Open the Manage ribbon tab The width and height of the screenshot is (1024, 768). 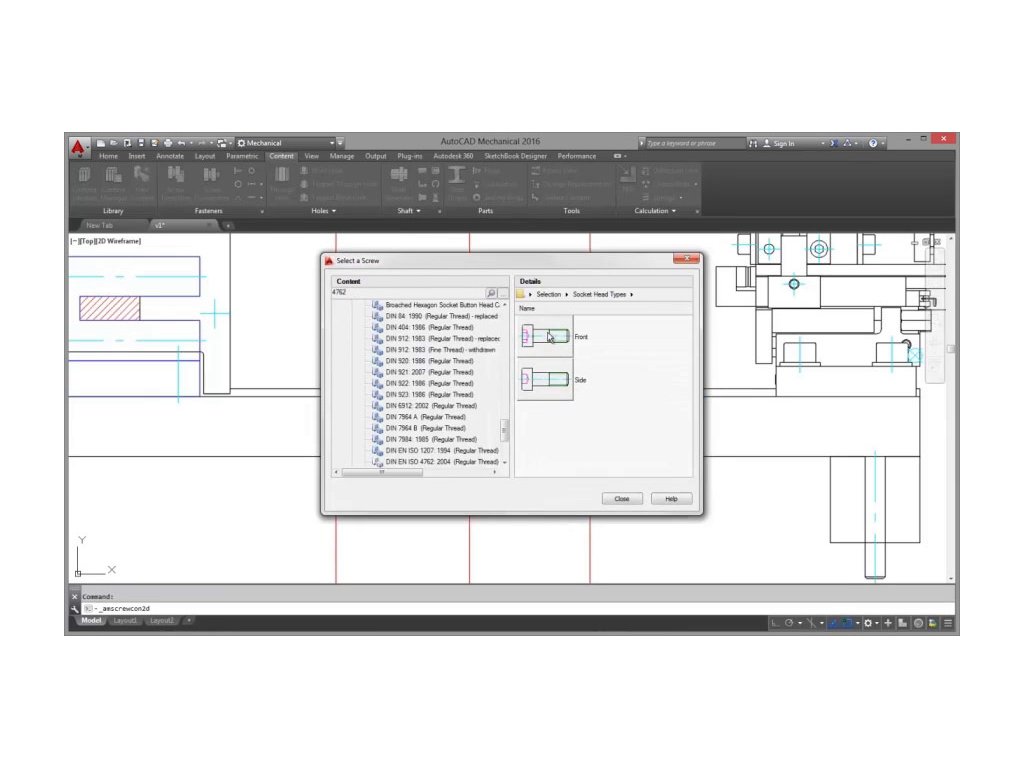[x=342, y=156]
